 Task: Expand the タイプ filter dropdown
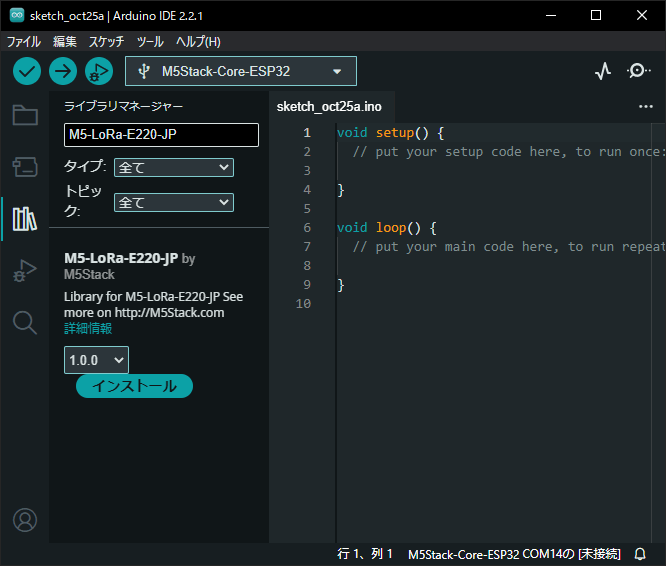click(174, 168)
